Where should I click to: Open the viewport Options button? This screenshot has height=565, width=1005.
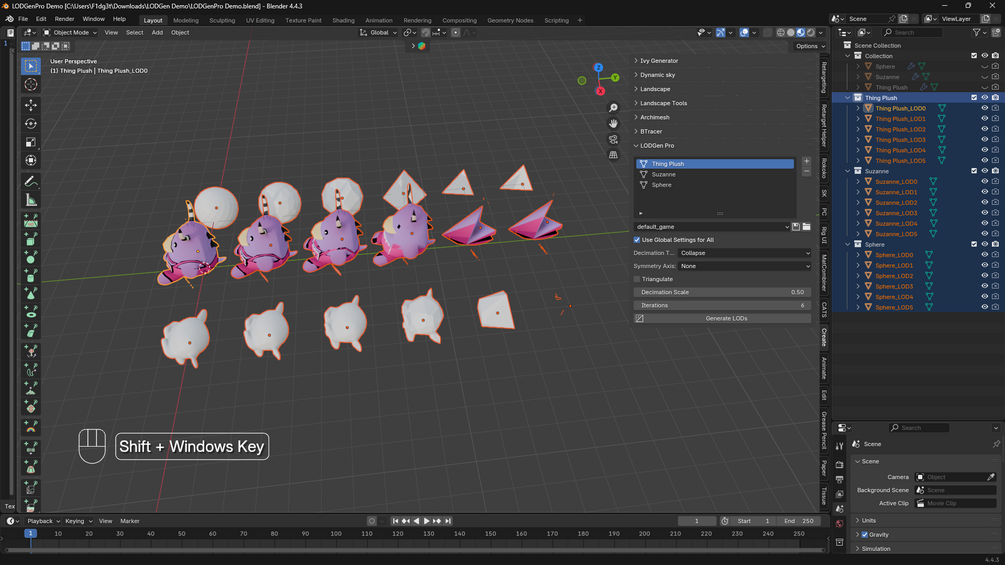(810, 46)
